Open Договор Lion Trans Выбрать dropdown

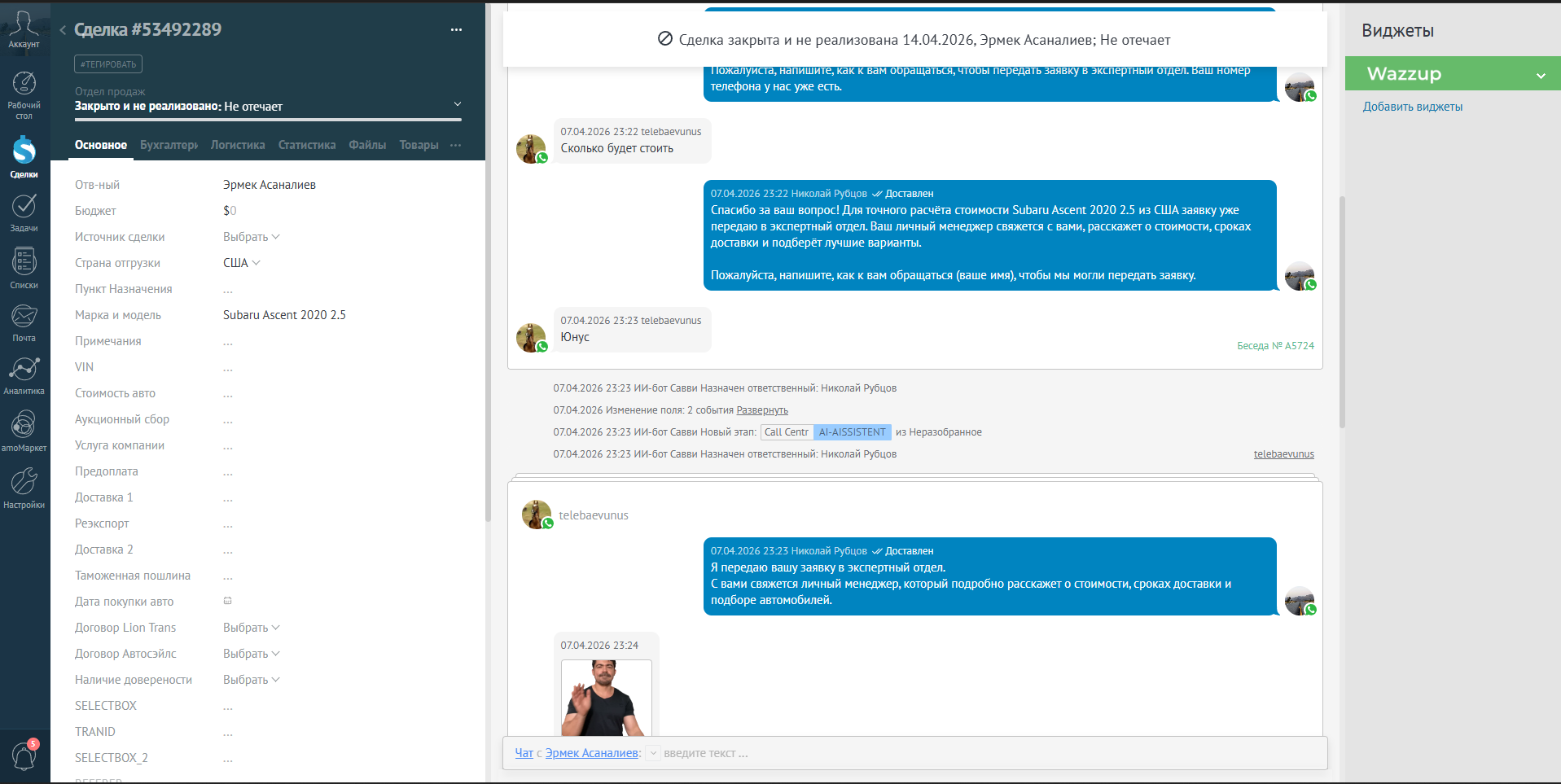point(251,628)
